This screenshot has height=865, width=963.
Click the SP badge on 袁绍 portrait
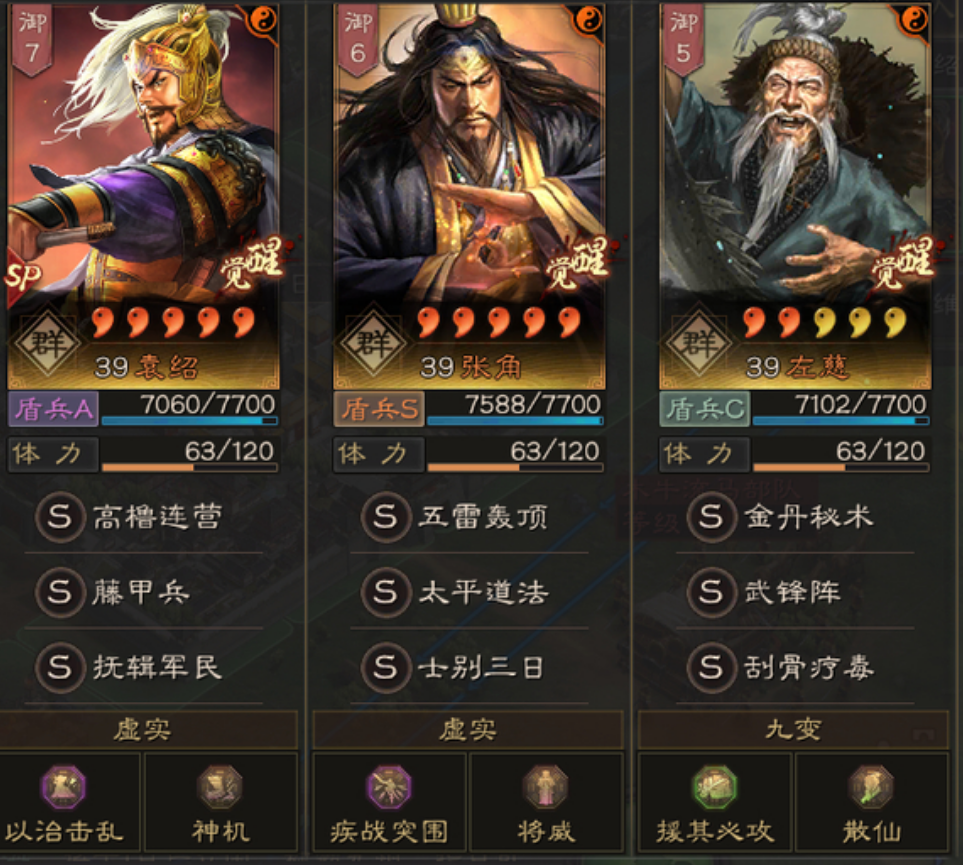[22, 278]
